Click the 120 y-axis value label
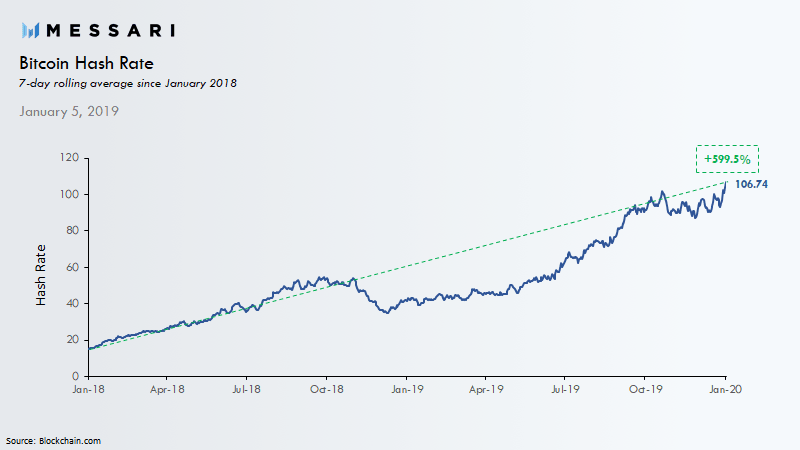 (x=69, y=157)
